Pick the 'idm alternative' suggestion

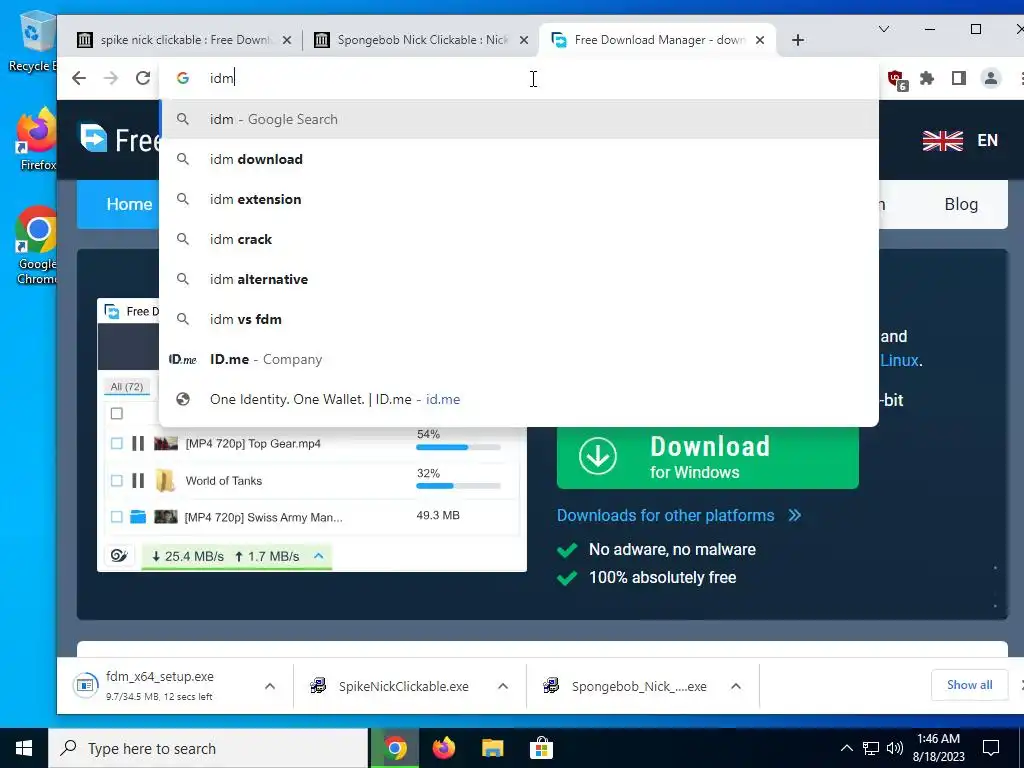(519, 280)
